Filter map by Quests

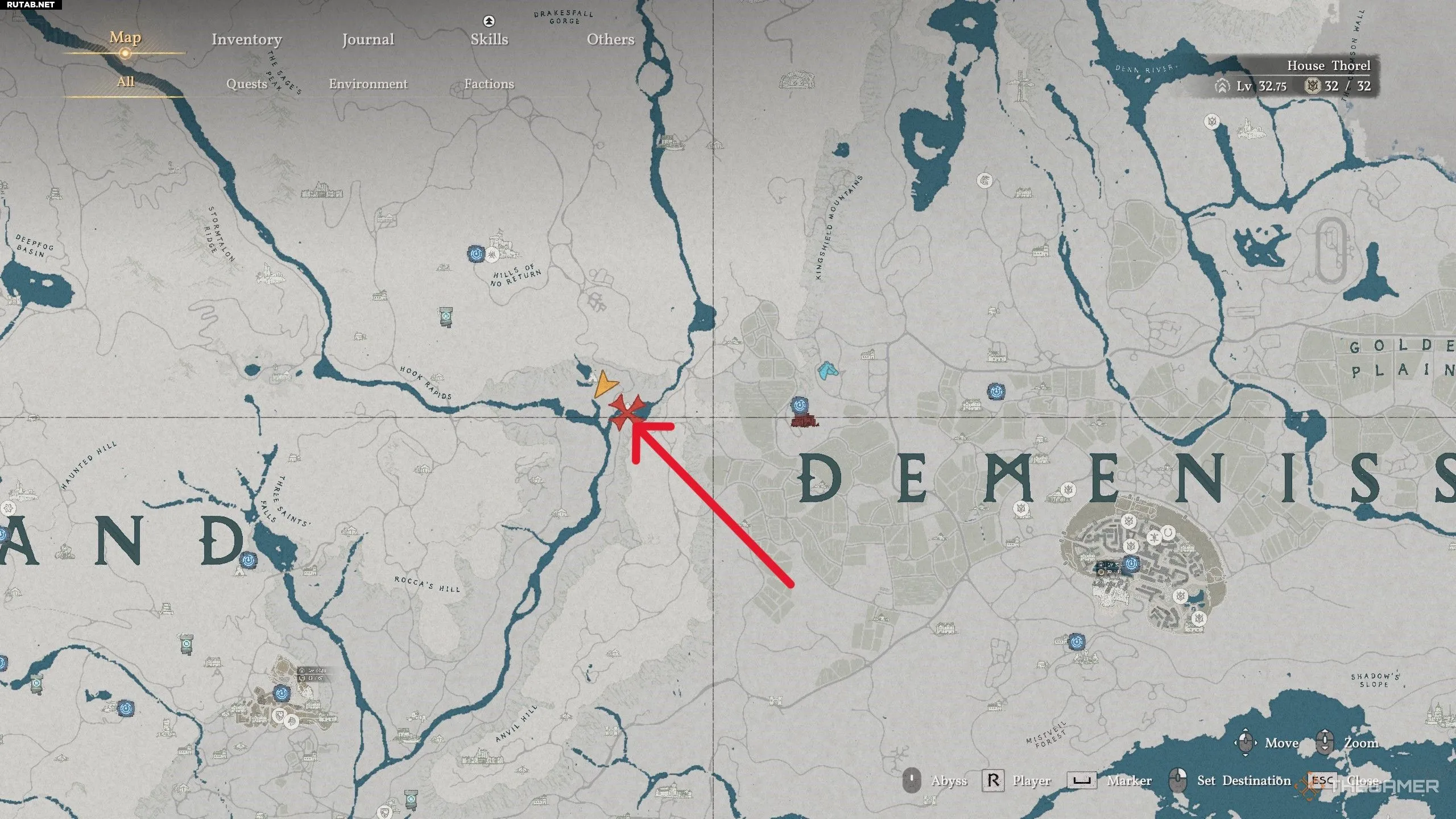pyautogui.click(x=246, y=84)
